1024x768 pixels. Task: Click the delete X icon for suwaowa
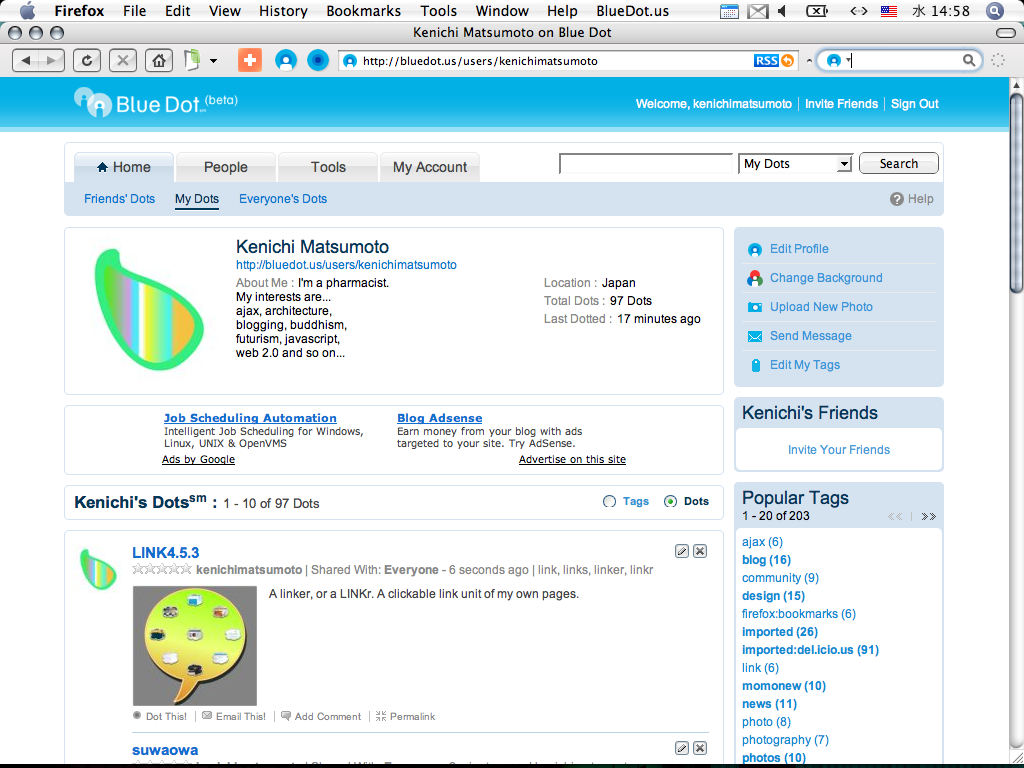(700, 748)
